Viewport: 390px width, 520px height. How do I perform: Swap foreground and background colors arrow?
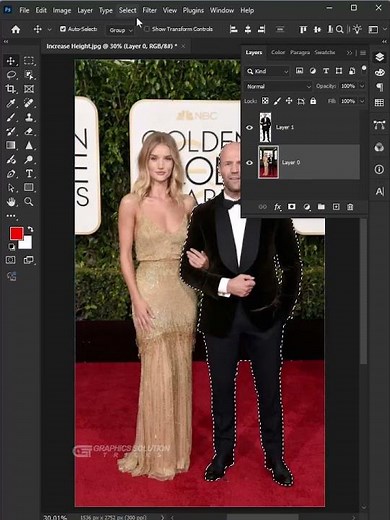click(x=30, y=229)
